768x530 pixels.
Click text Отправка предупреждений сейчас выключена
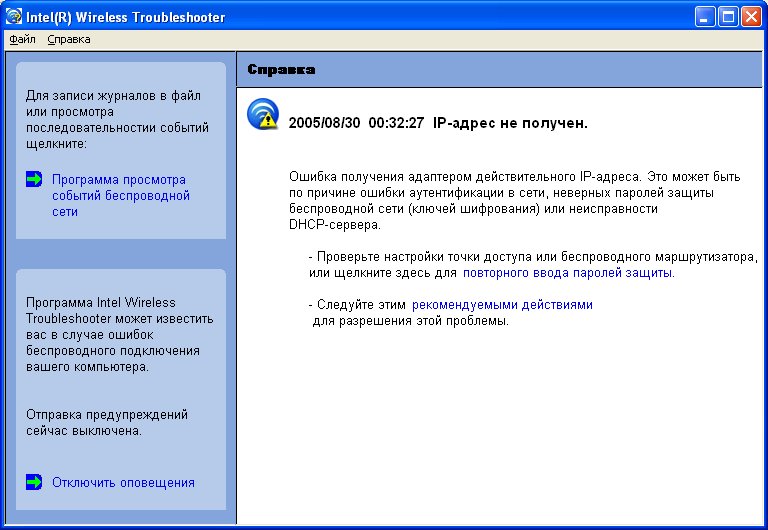[x=107, y=423]
